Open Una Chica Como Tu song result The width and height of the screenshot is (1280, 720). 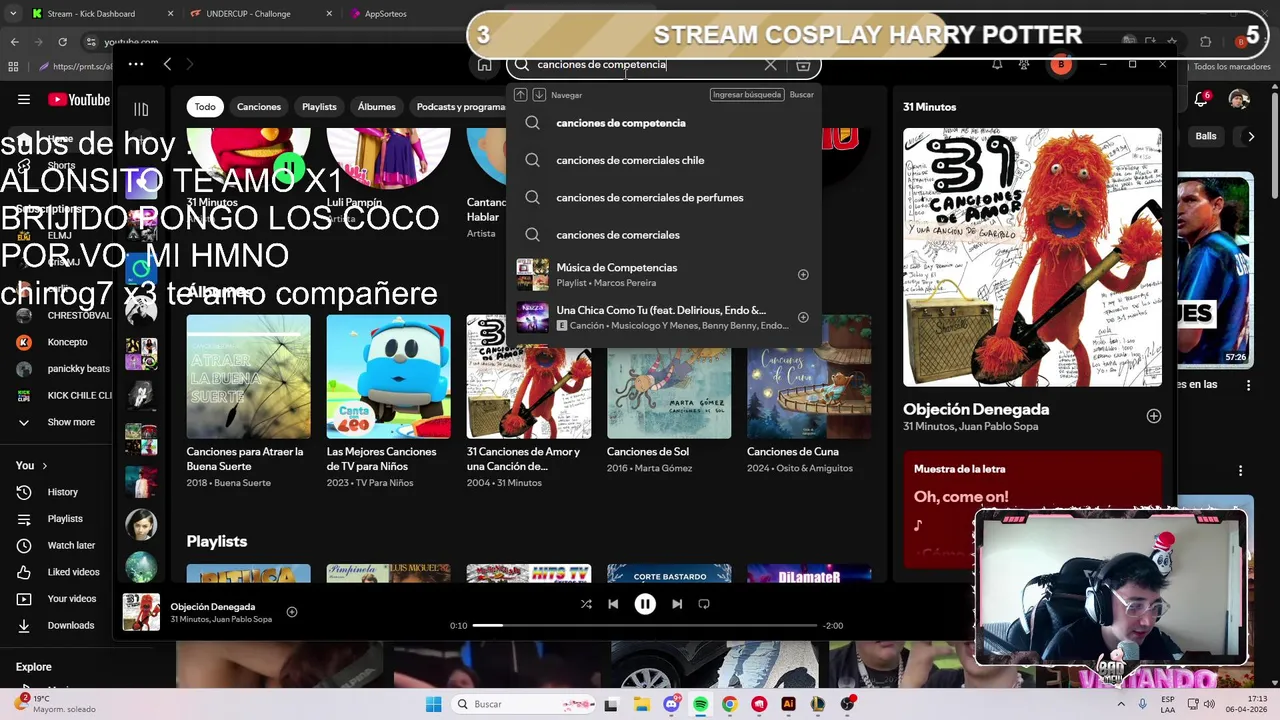point(663,317)
